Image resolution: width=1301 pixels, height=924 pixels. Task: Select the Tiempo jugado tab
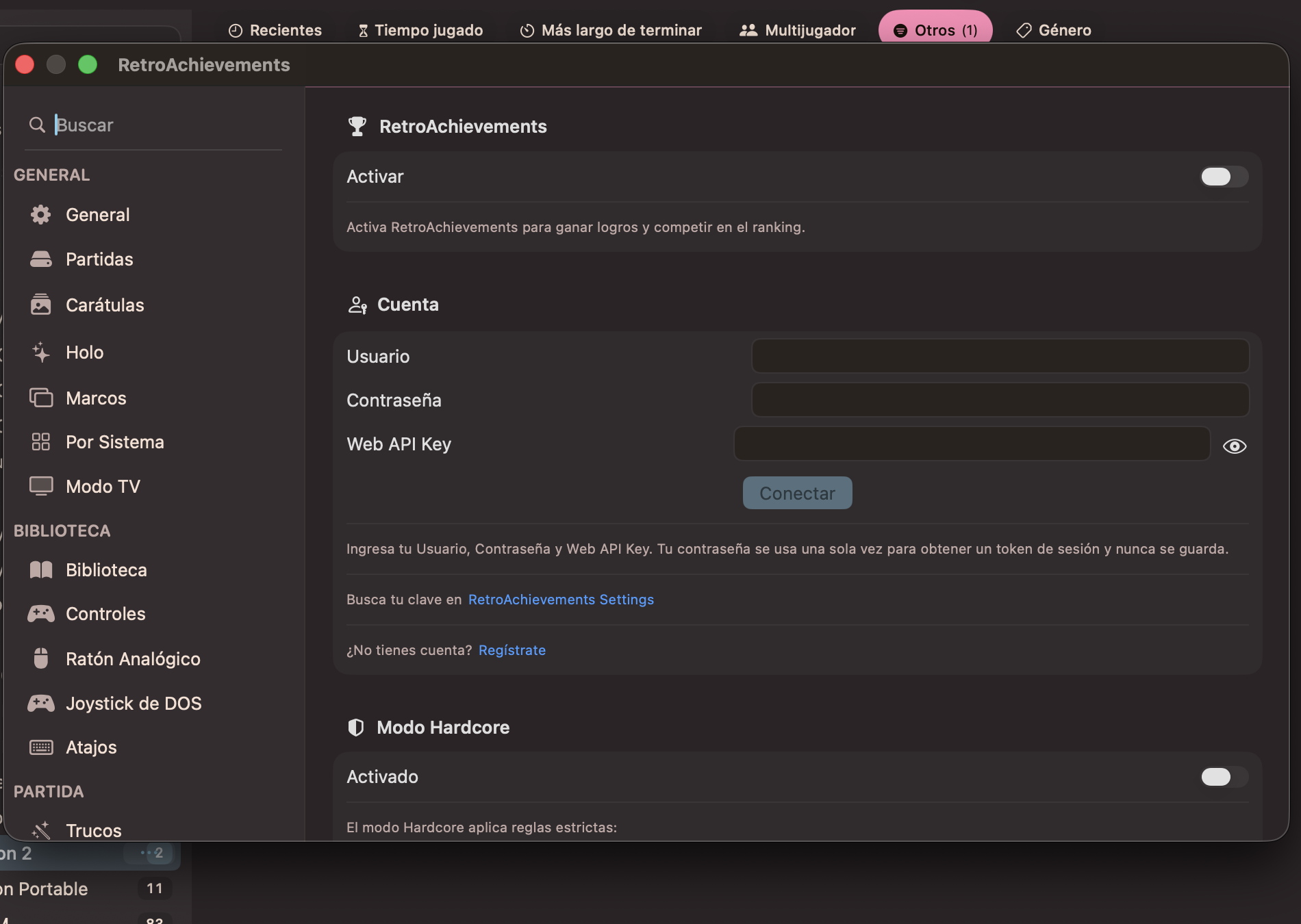coord(420,30)
